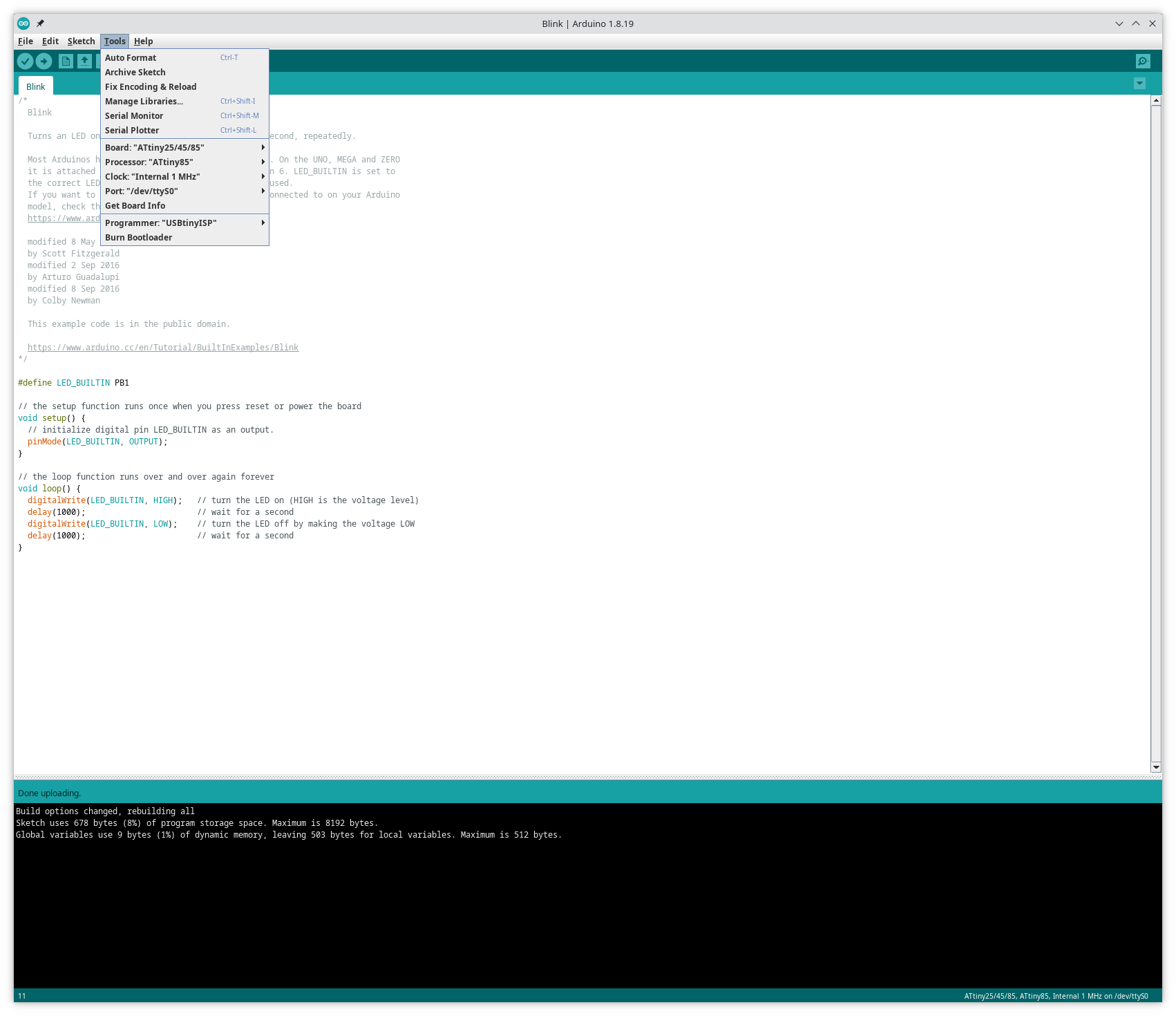Click the editor scrollbar up arrow
1176x1016 pixels.
[1156, 100]
